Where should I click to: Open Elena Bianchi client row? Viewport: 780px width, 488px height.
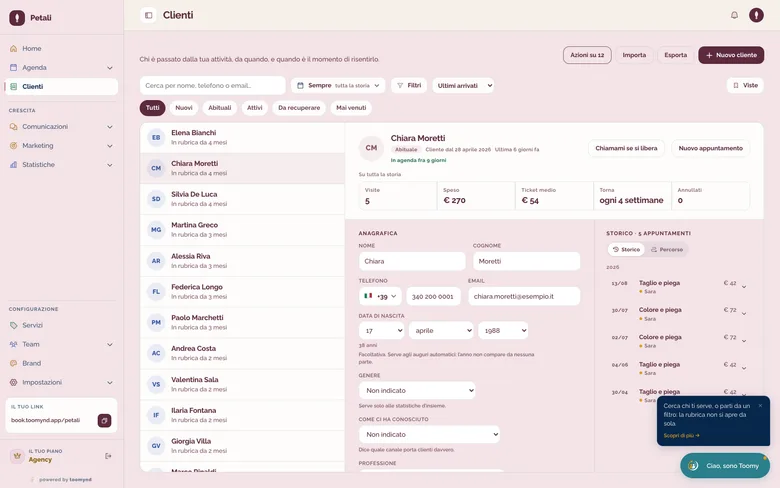[242, 137]
